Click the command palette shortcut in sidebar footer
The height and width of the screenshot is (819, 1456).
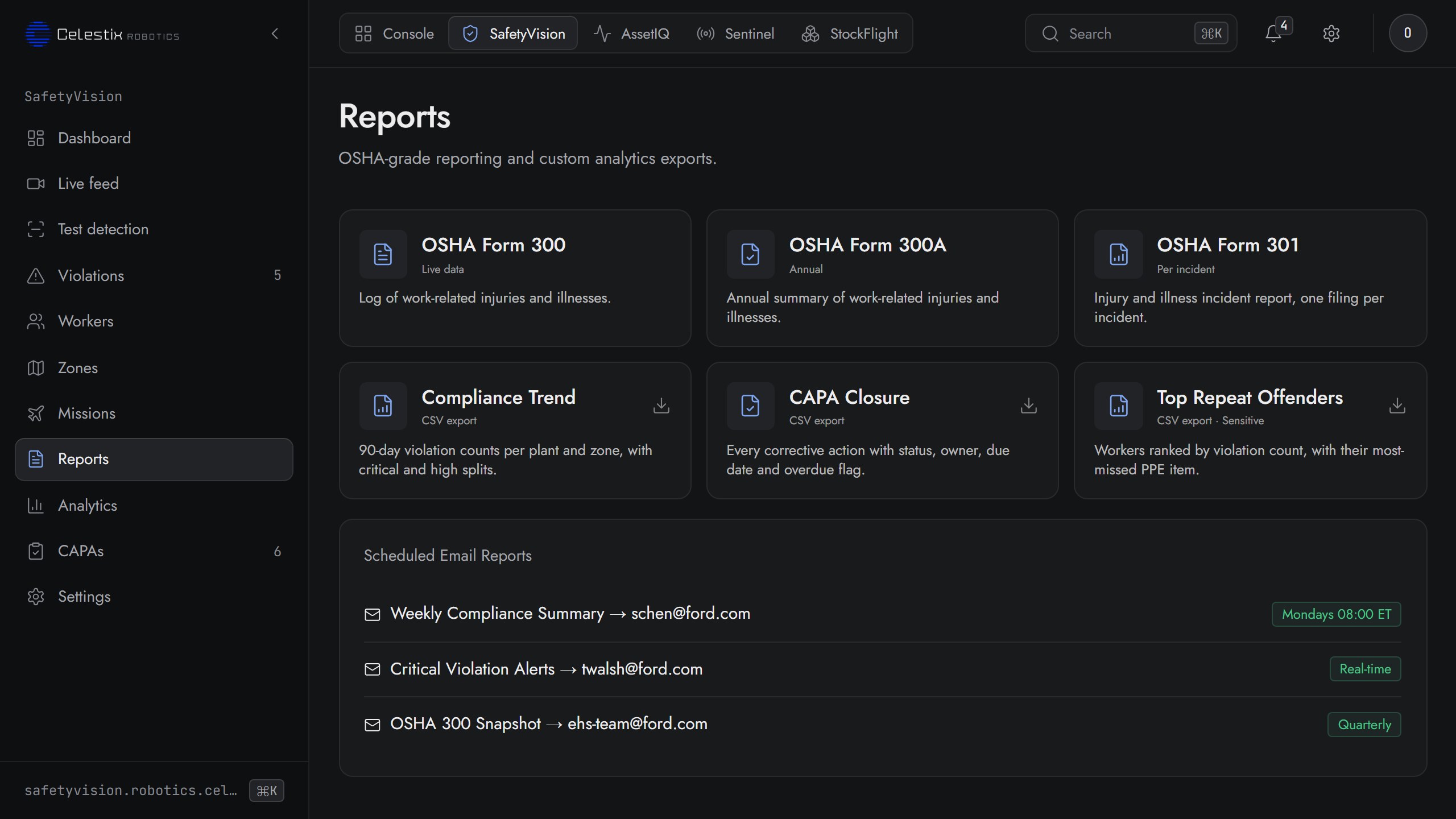point(266,791)
